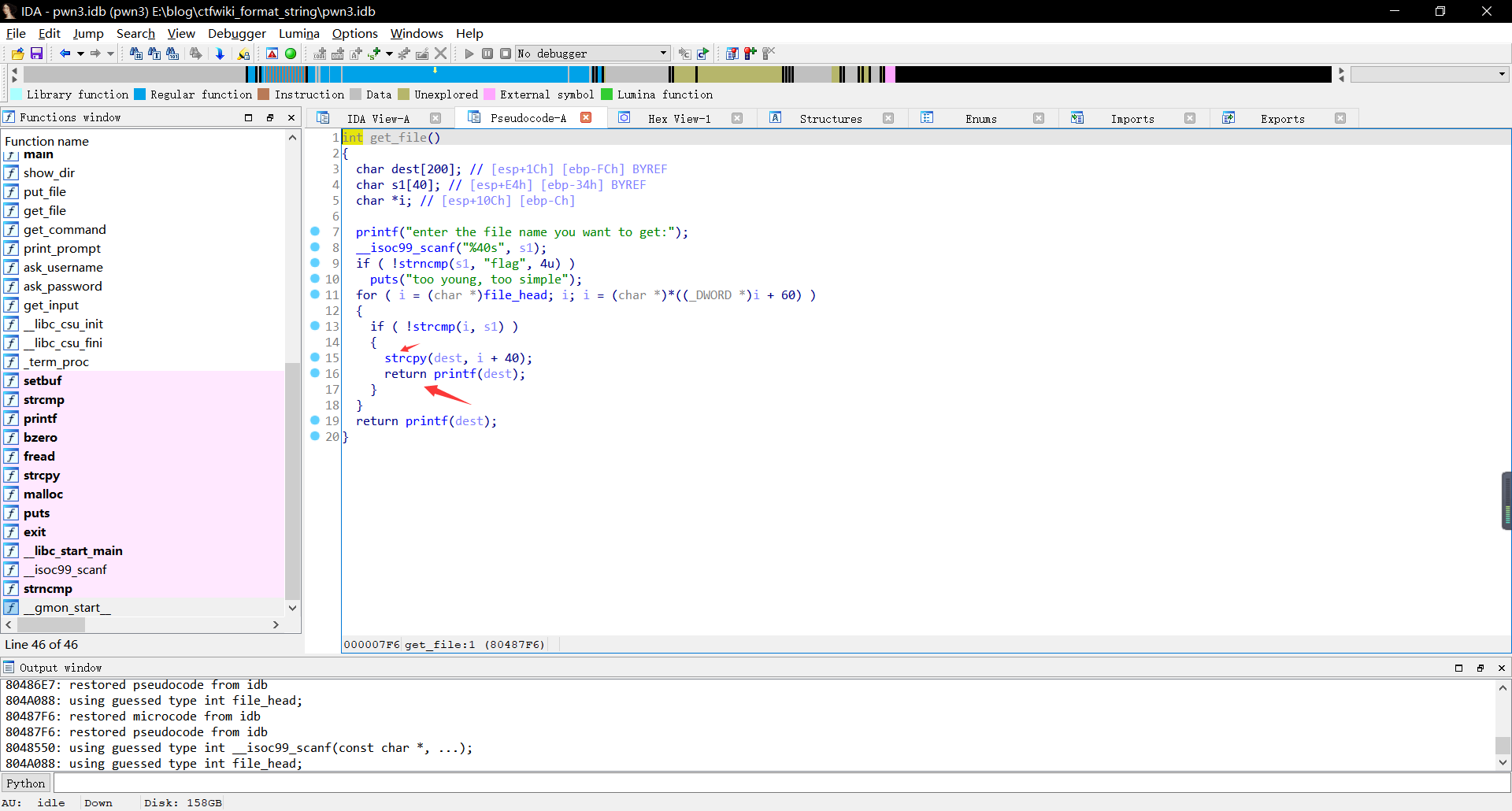Toggle breakpoint dot on line 9

click(315, 263)
